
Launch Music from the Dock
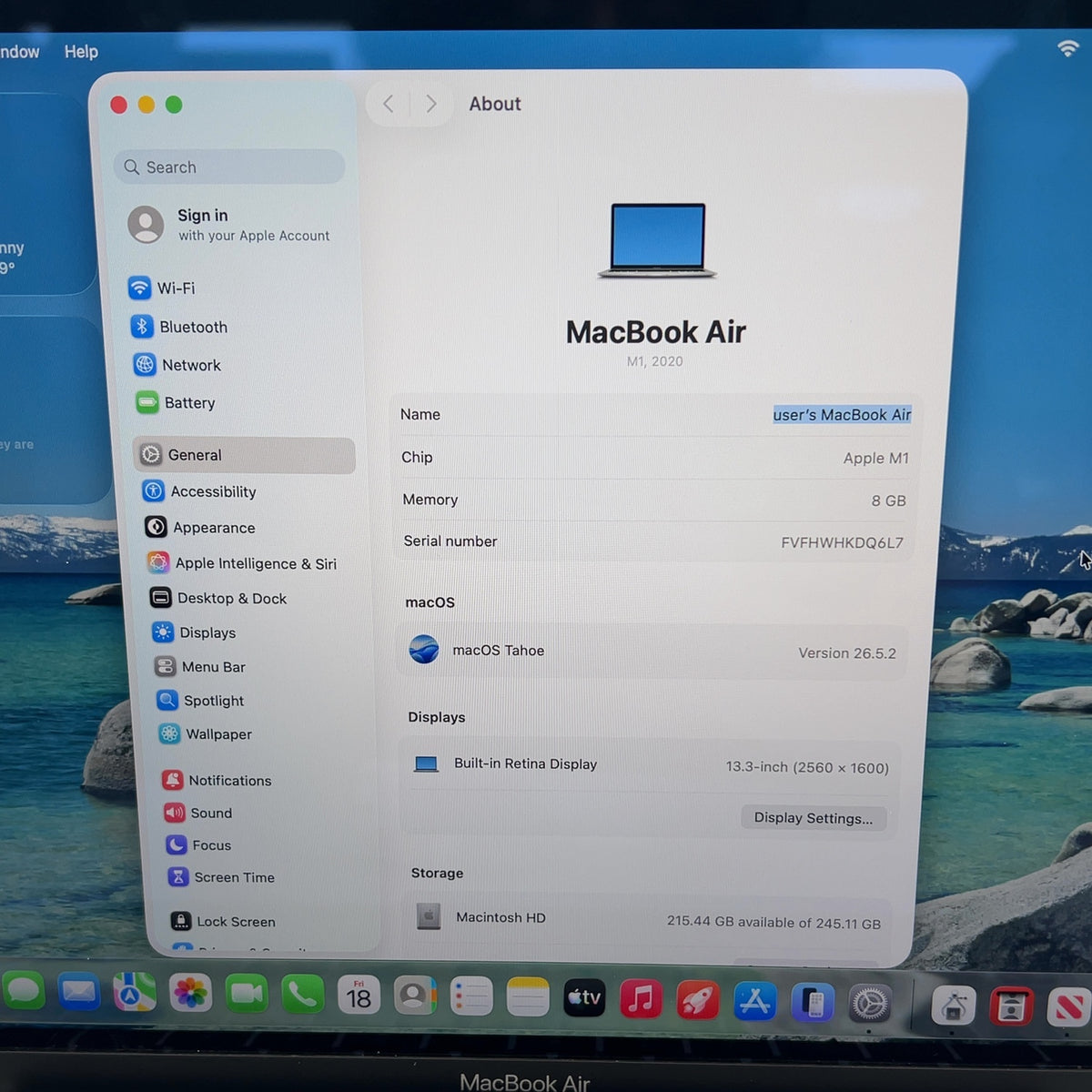(x=641, y=1000)
